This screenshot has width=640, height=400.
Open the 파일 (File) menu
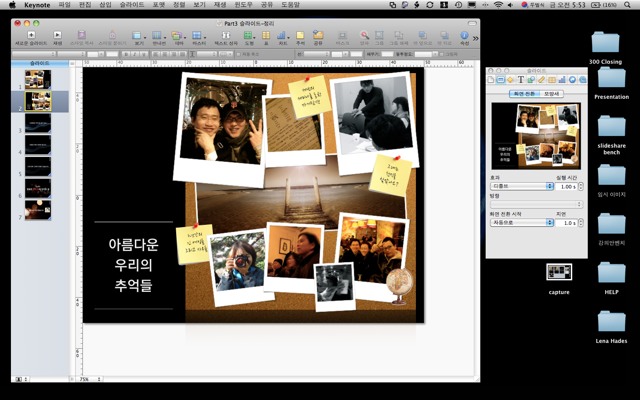click(x=64, y=5)
